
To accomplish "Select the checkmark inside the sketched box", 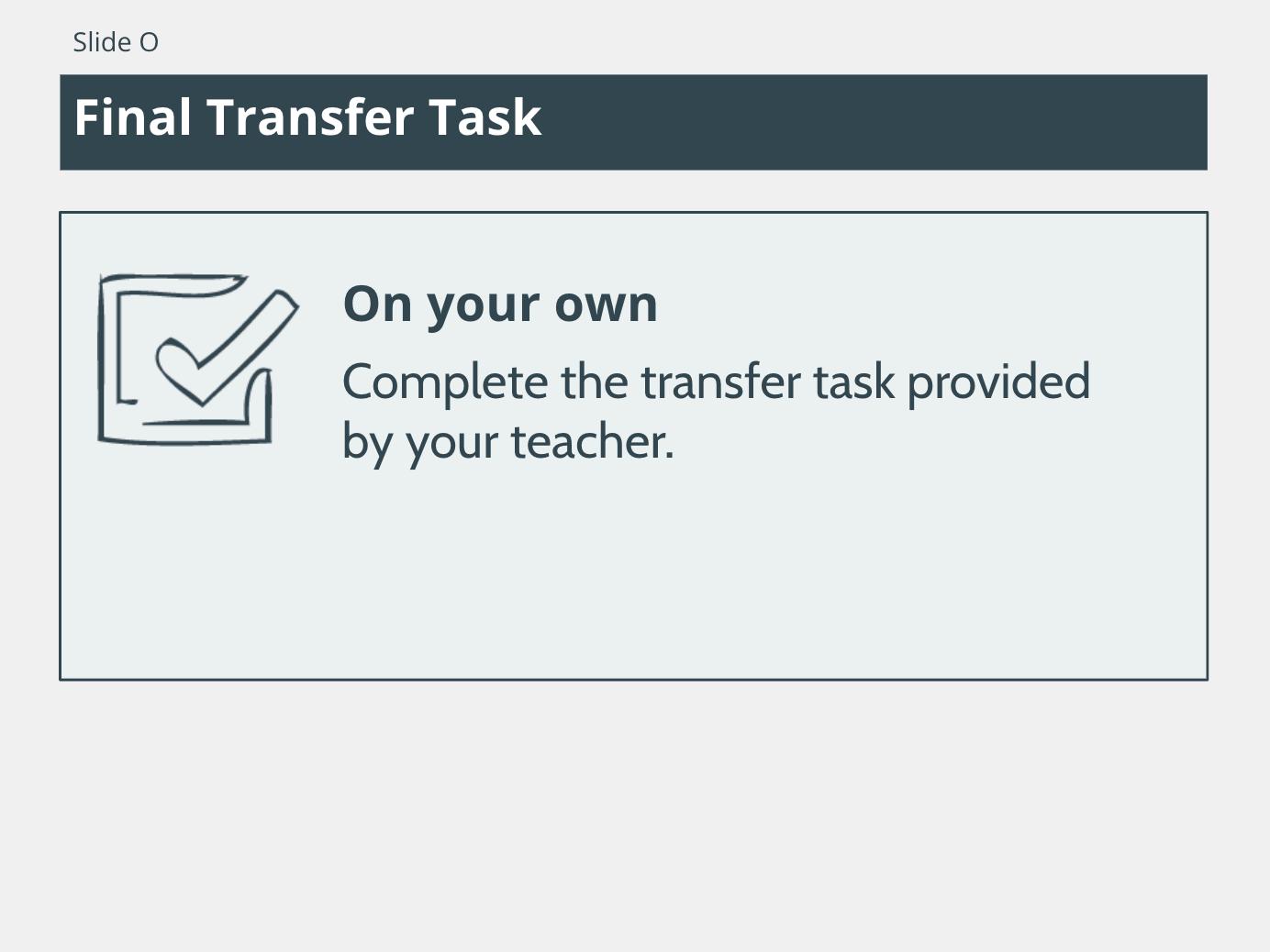I will tap(228, 348).
